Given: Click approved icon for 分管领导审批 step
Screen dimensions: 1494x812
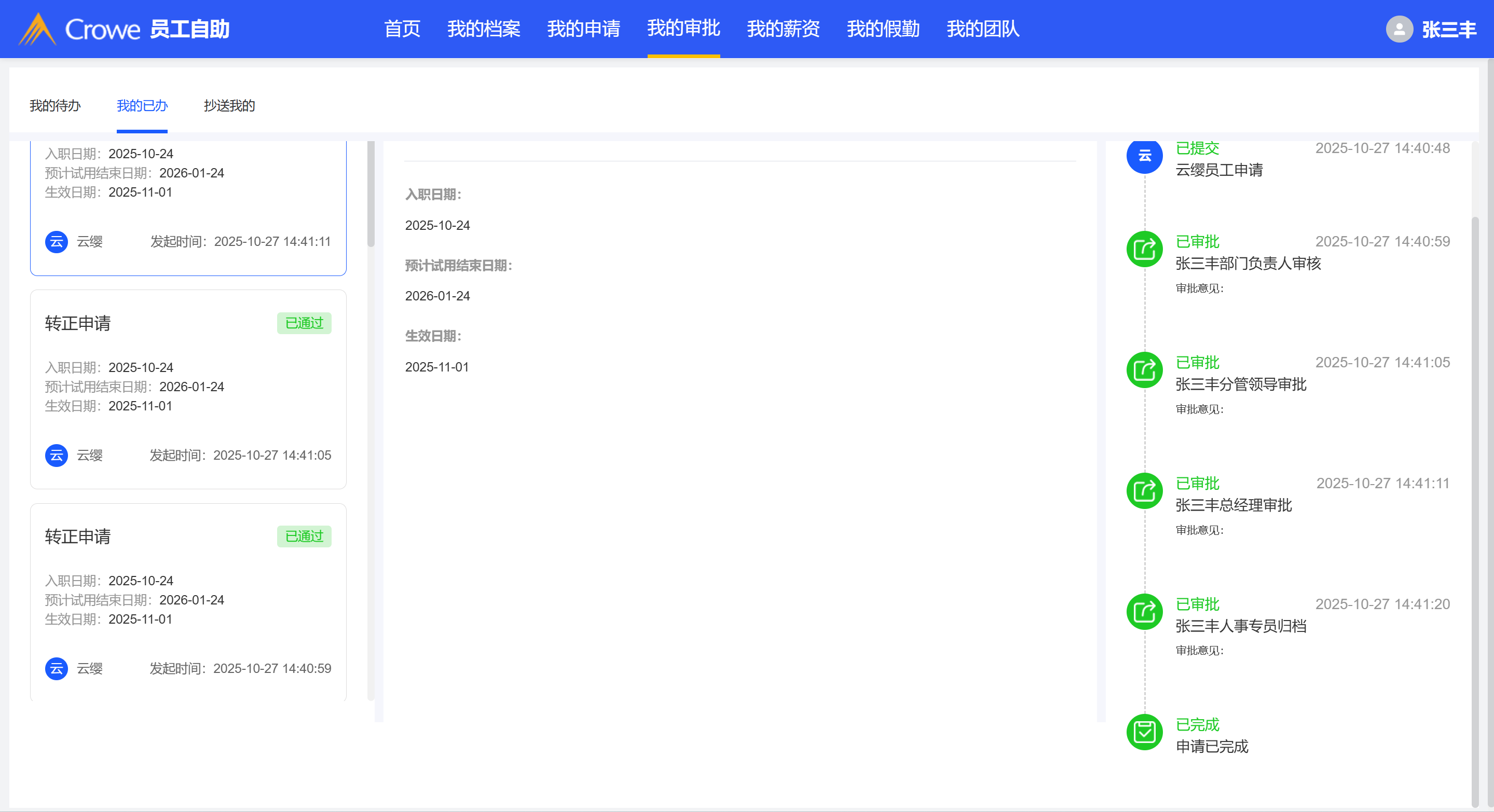Looking at the screenshot, I should point(1144,370).
